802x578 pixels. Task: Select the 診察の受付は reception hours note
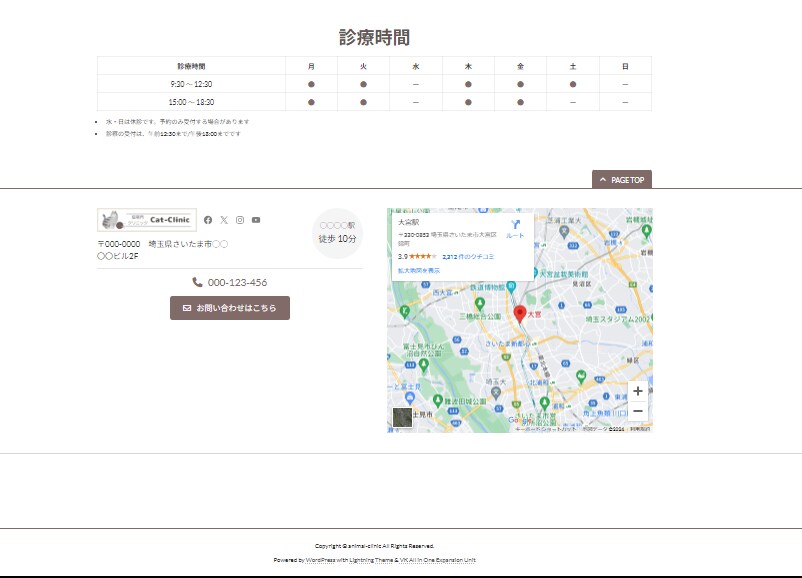(173, 134)
